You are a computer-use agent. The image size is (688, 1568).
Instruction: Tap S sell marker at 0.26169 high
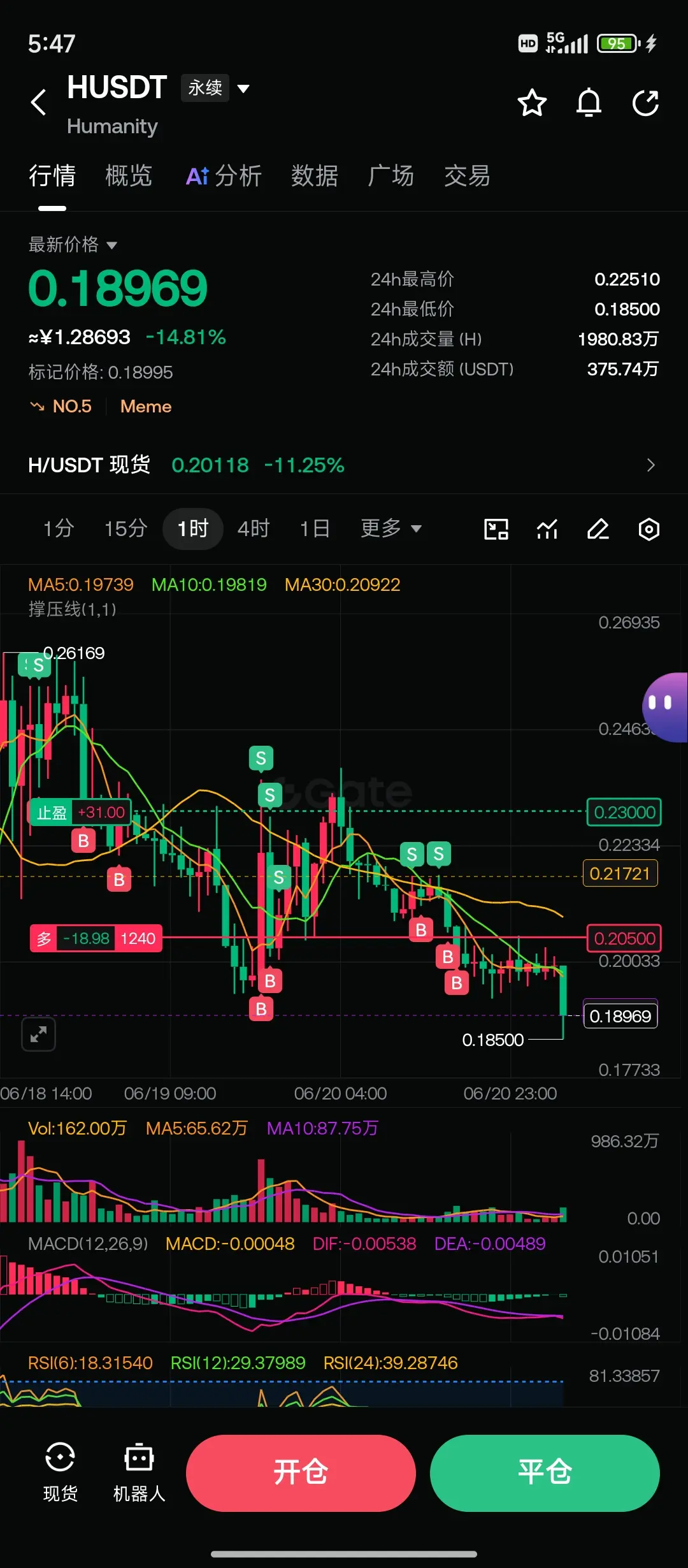[x=38, y=665]
